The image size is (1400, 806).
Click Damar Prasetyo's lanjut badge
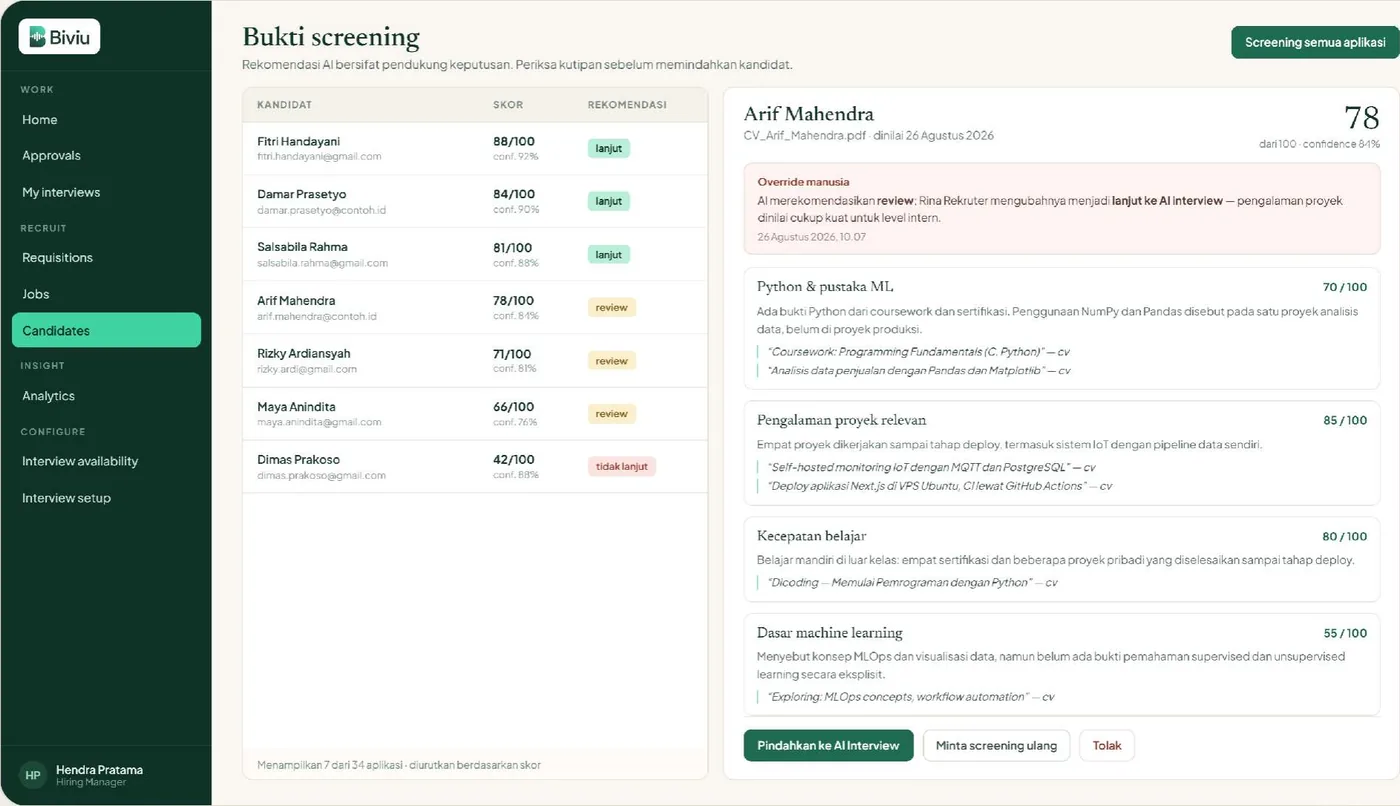coord(609,201)
